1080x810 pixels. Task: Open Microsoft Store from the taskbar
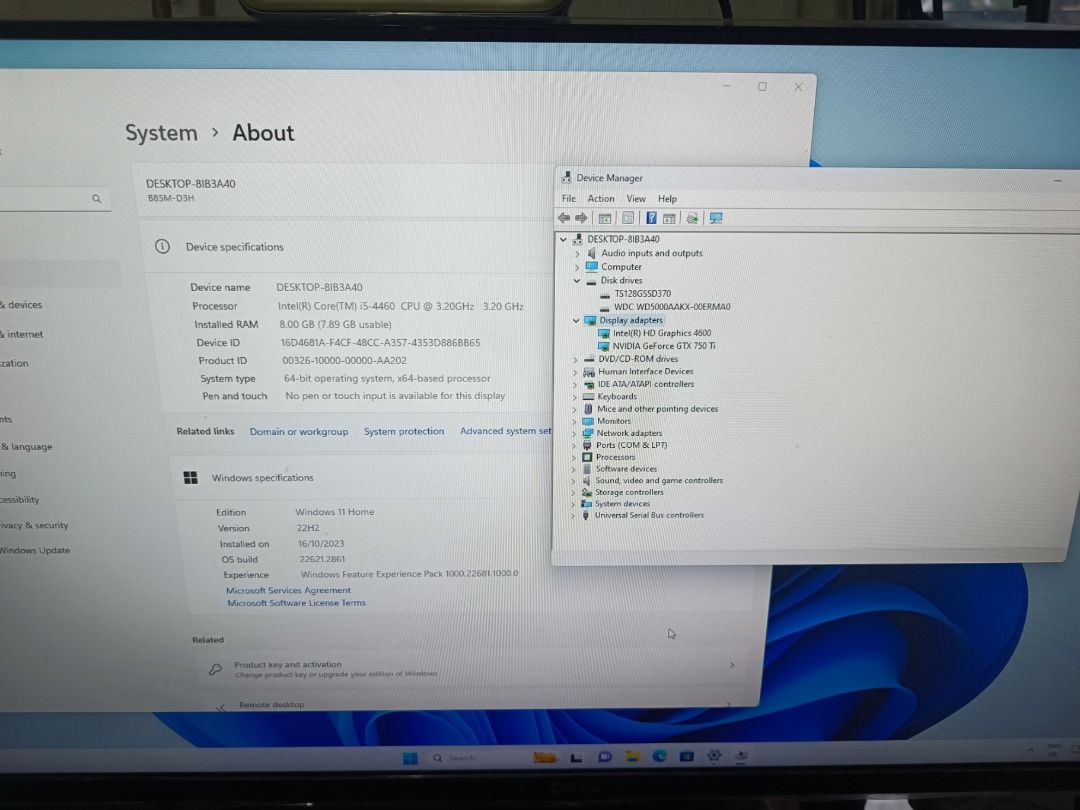(x=687, y=756)
